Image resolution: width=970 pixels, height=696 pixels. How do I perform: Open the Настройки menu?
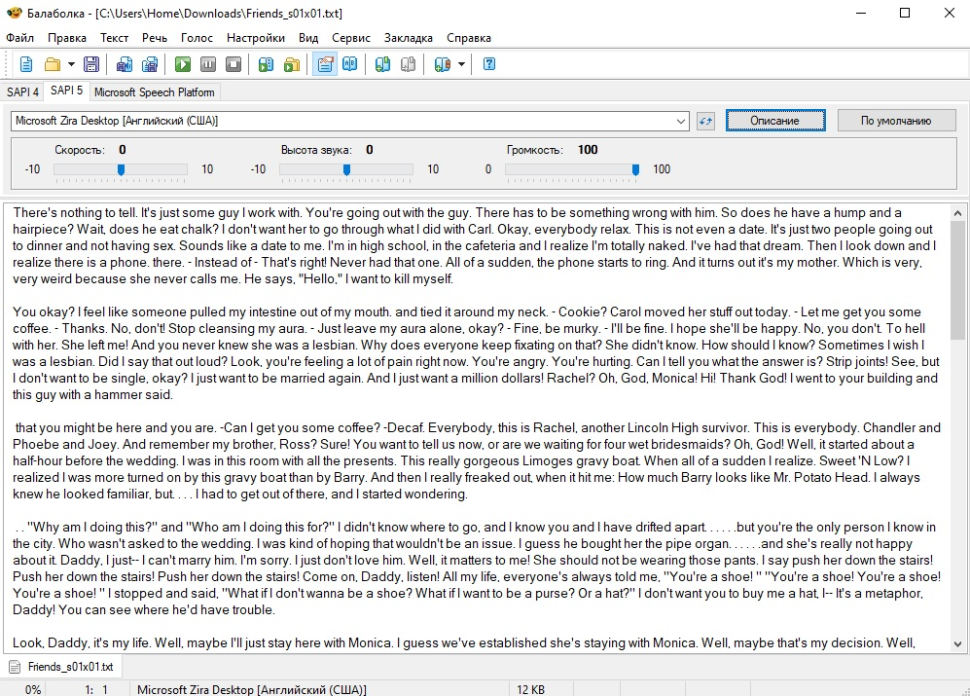click(255, 38)
